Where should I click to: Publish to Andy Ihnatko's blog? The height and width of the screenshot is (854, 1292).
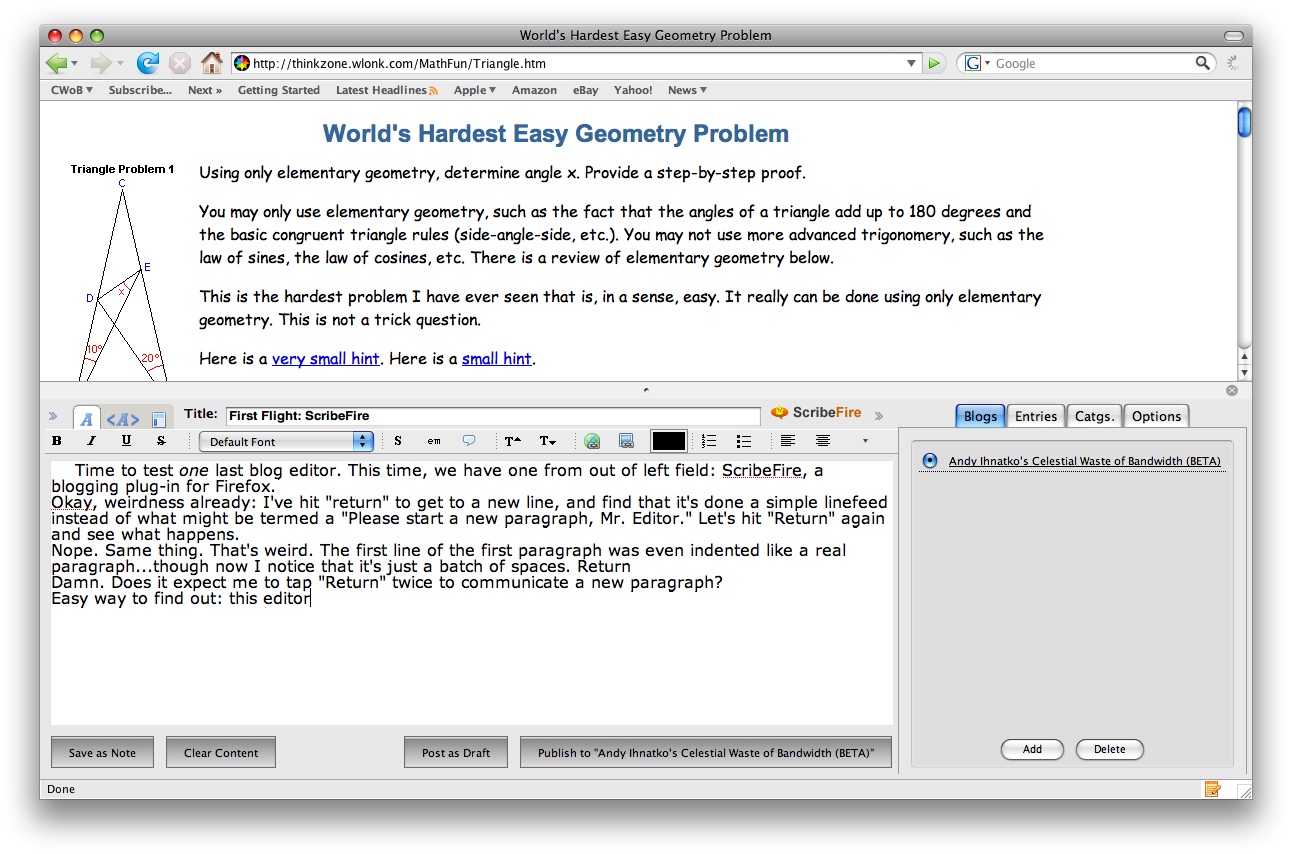[706, 752]
